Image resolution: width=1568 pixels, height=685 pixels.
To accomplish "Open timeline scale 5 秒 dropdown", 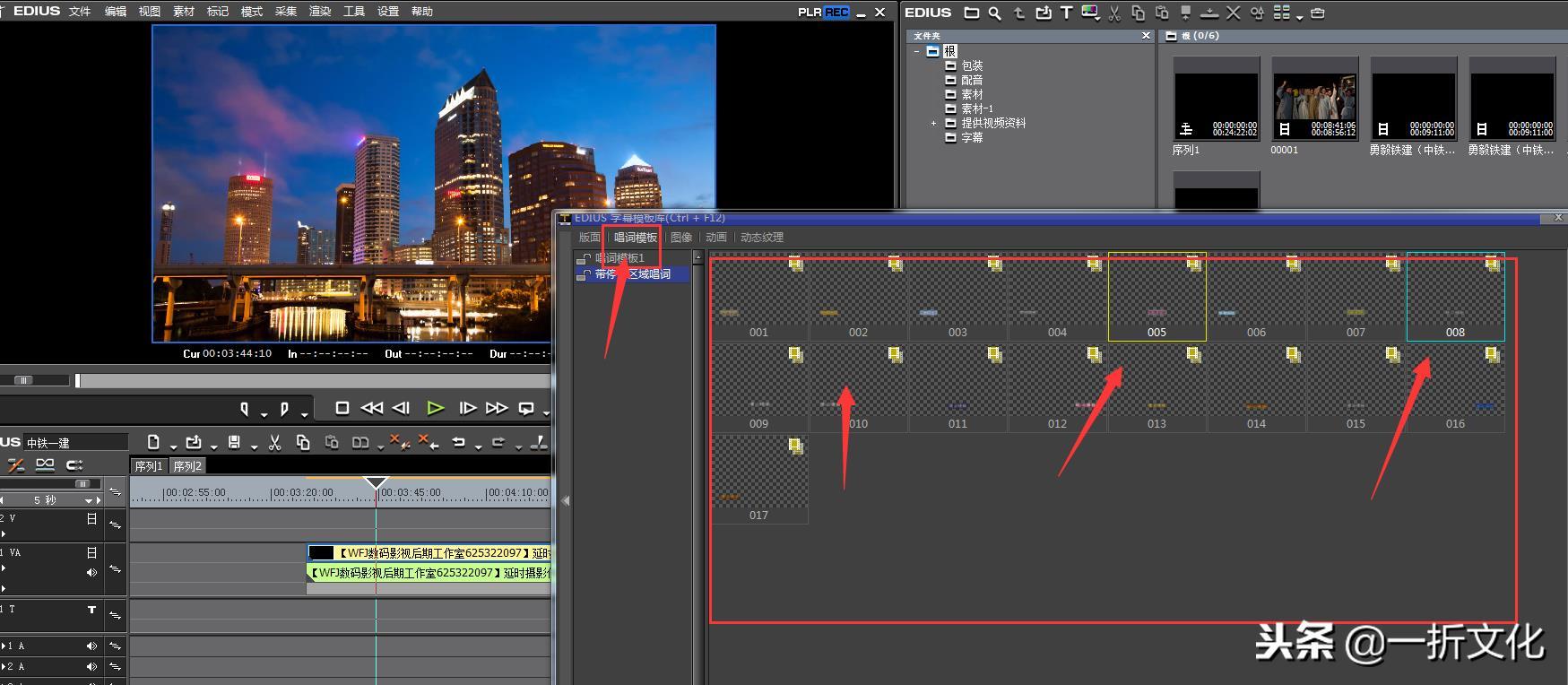I will (x=88, y=500).
